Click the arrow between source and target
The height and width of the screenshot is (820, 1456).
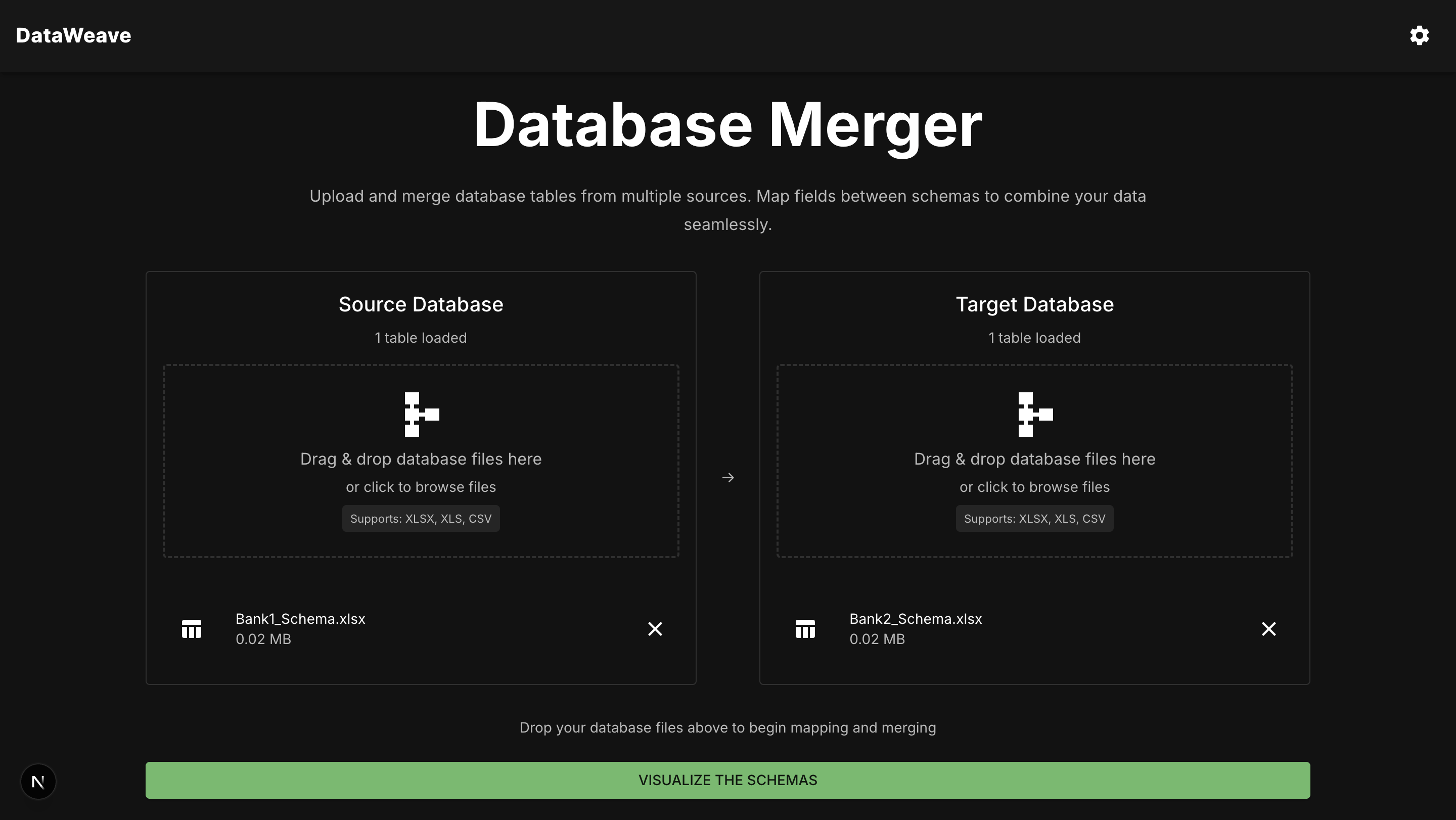tap(728, 478)
